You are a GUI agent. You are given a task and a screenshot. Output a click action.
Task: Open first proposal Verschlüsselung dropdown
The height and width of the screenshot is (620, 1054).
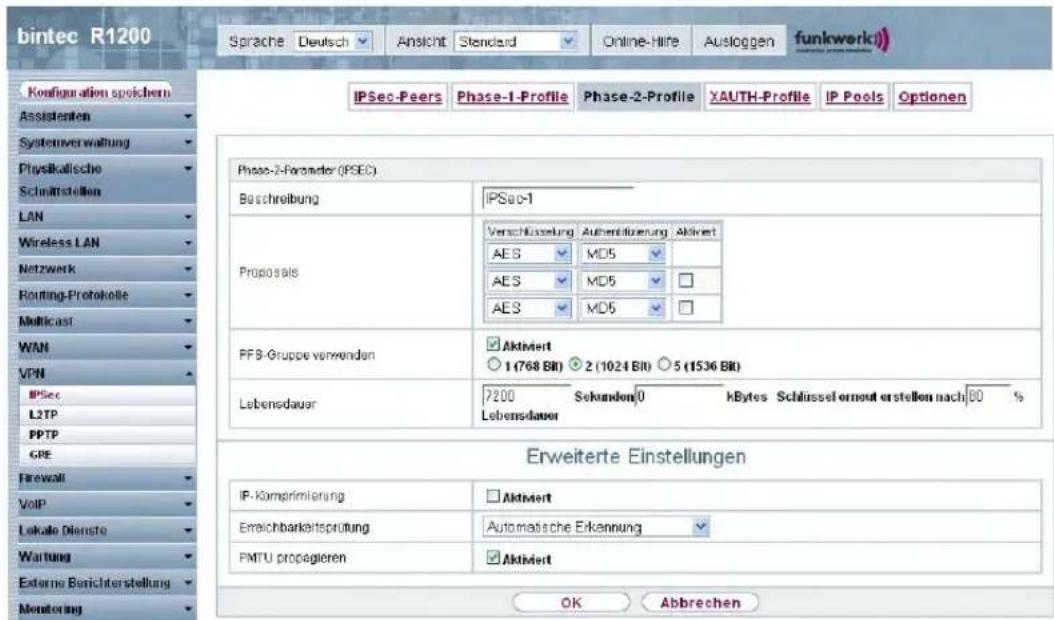[529, 254]
